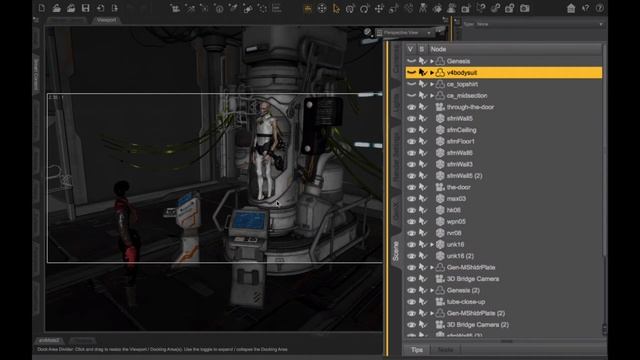Click the Save Scene floppy icon

pos(85,8)
